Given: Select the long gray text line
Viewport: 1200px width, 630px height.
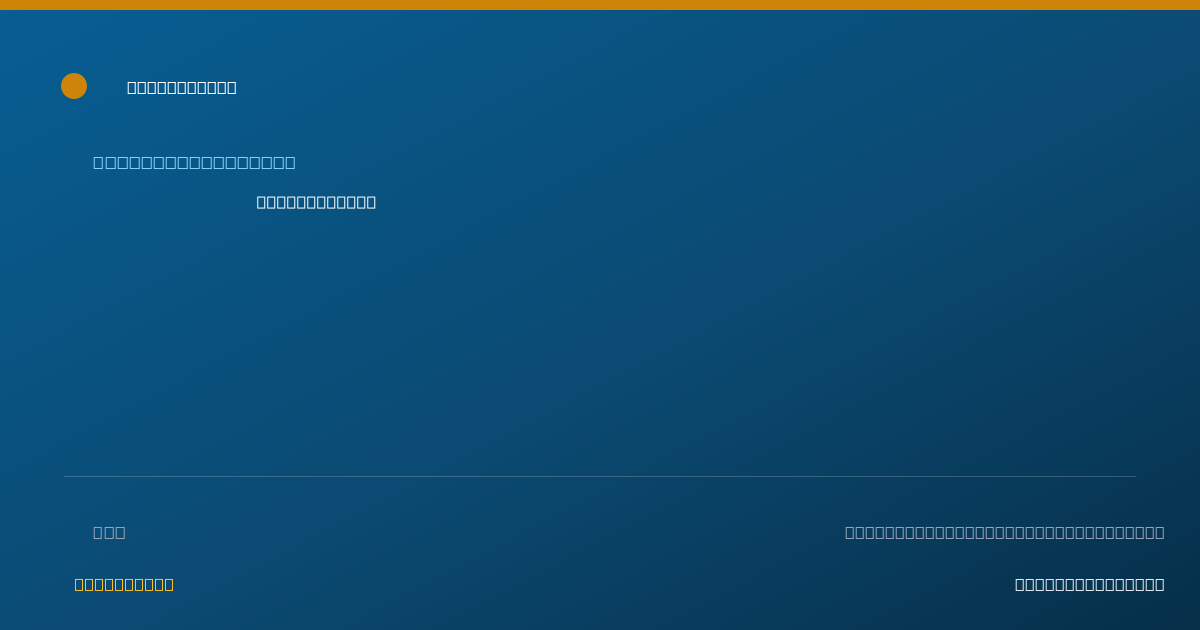Looking at the screenshot, I should click(x=1005, y=532).
